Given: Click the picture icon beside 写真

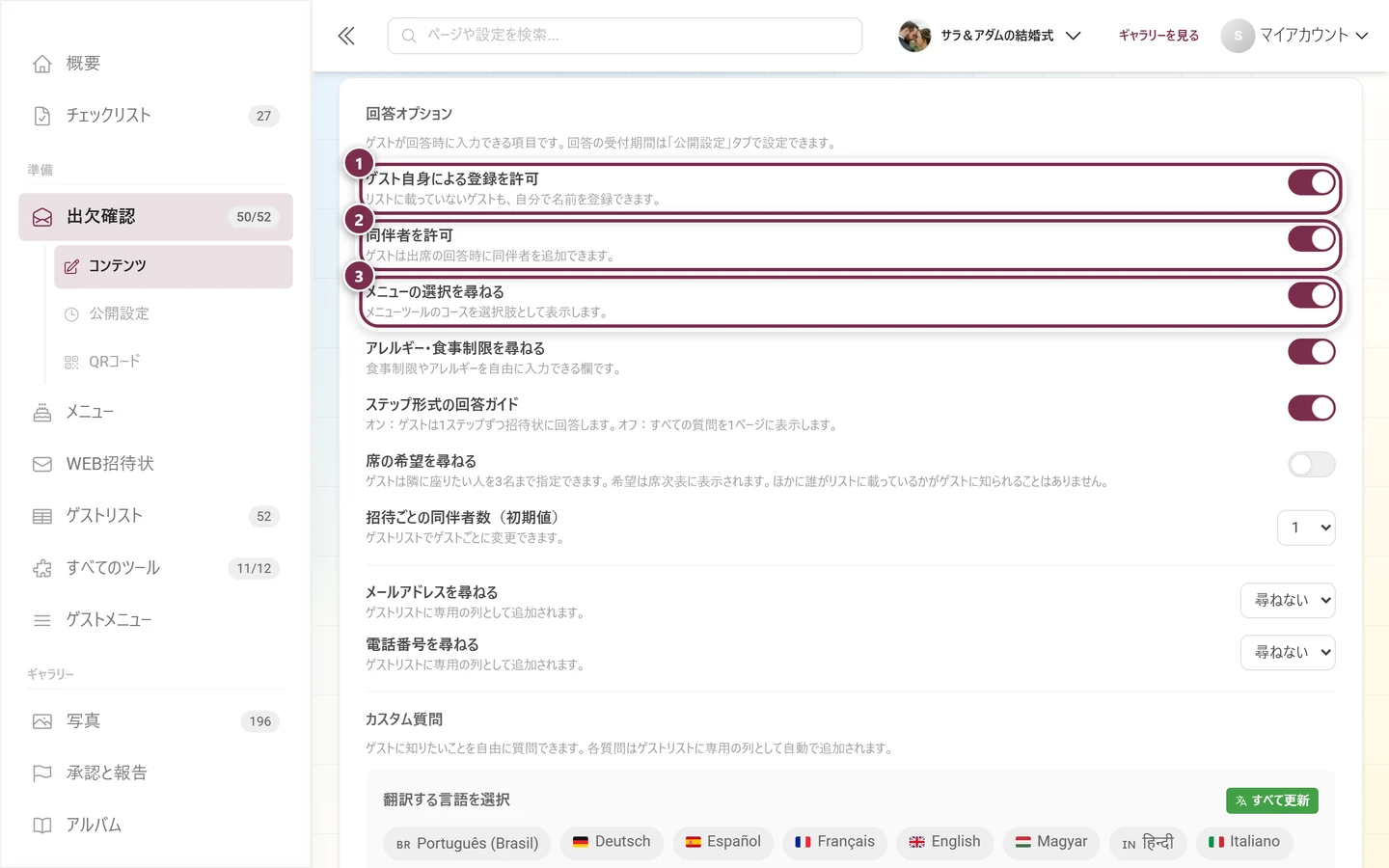Looking at the screenshot, I should (x=42, y=721).
